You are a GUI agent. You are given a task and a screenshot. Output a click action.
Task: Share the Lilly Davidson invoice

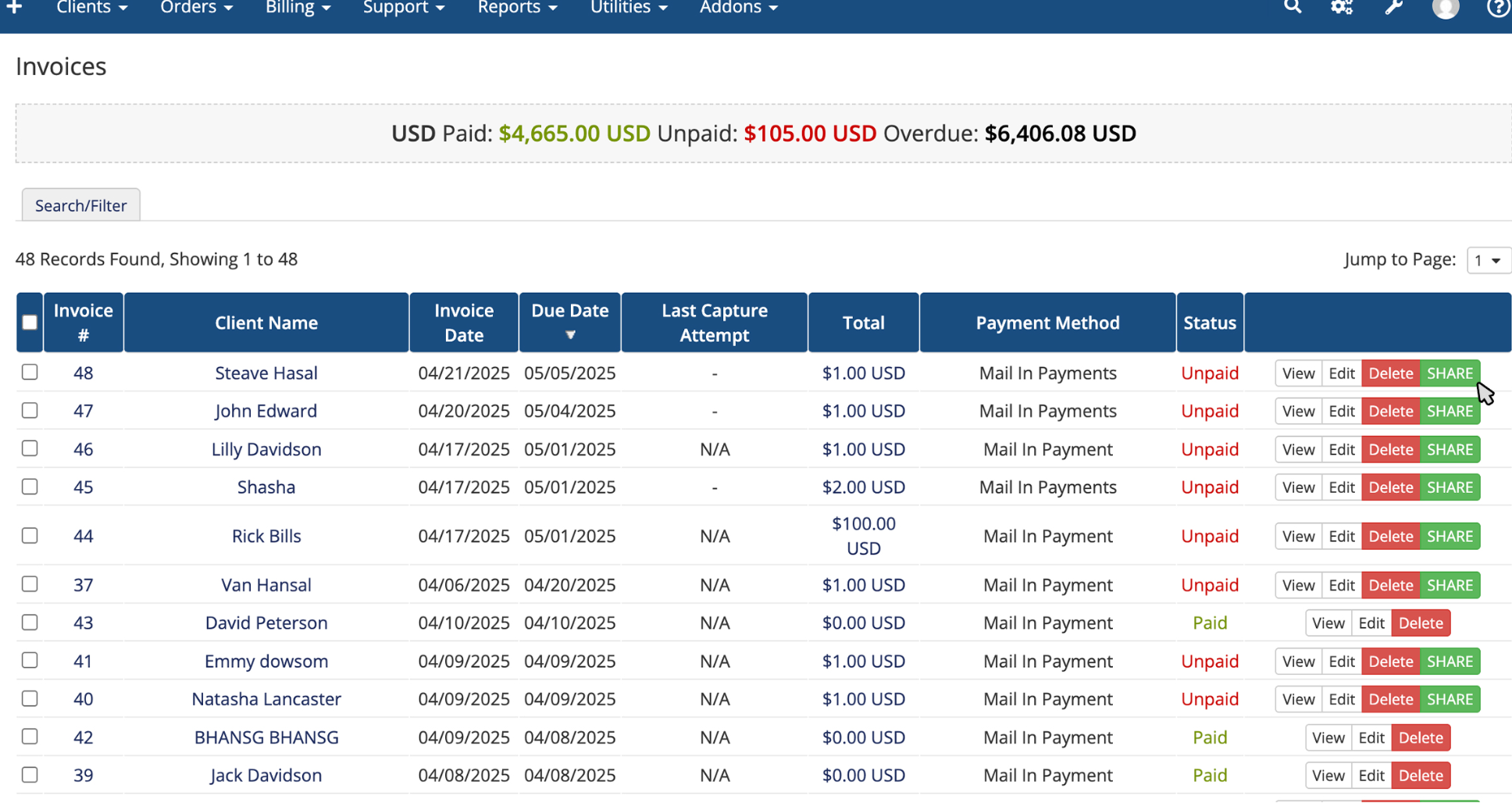point(1450,450)
